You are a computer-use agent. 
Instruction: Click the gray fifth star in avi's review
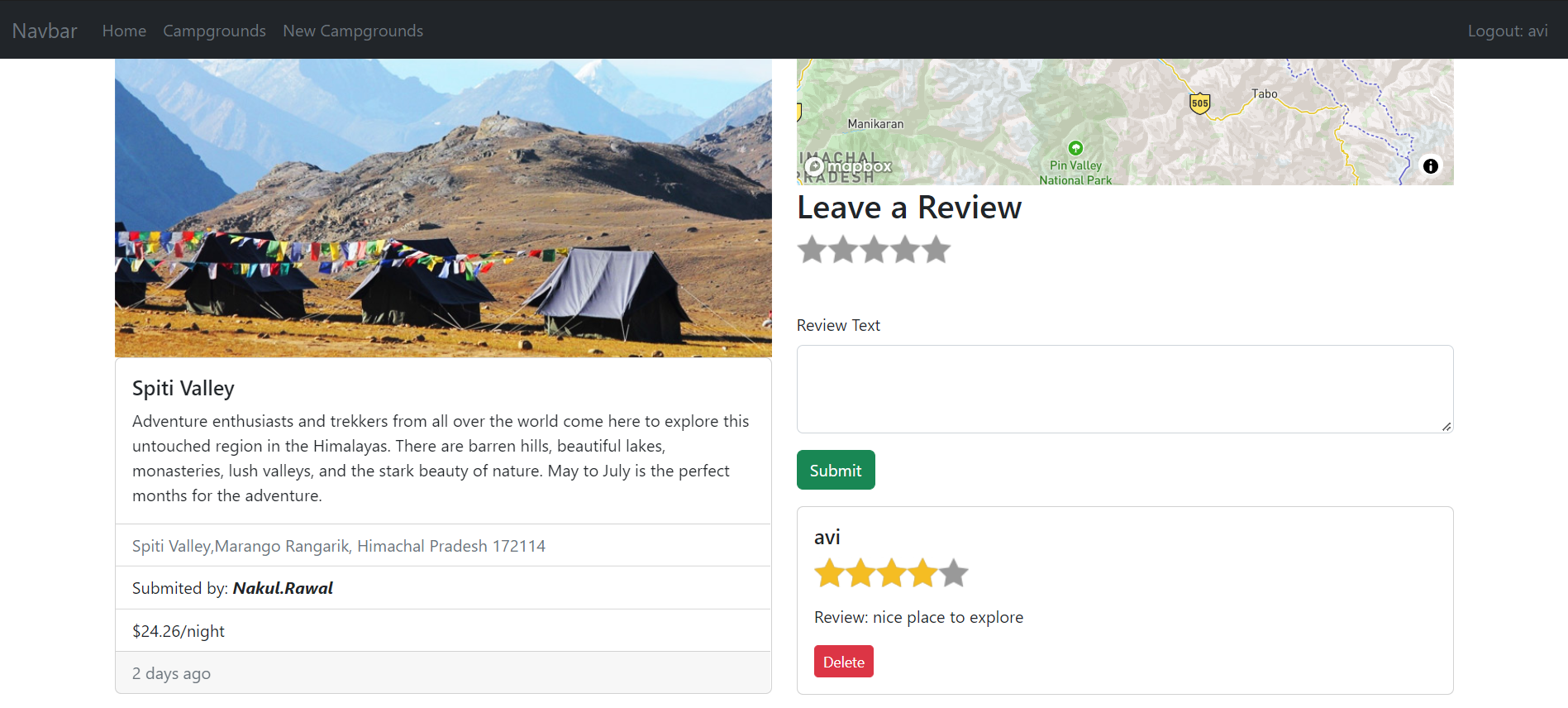pyautogui.click(x=952, y=572)
